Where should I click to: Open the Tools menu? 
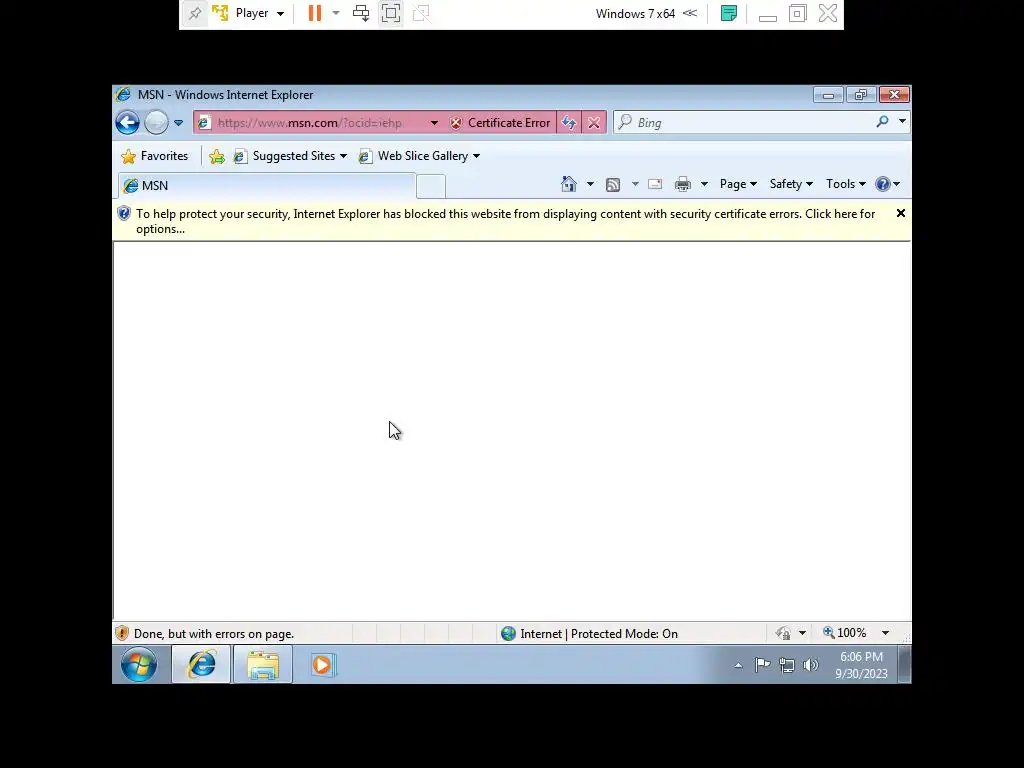click(846, 184)
